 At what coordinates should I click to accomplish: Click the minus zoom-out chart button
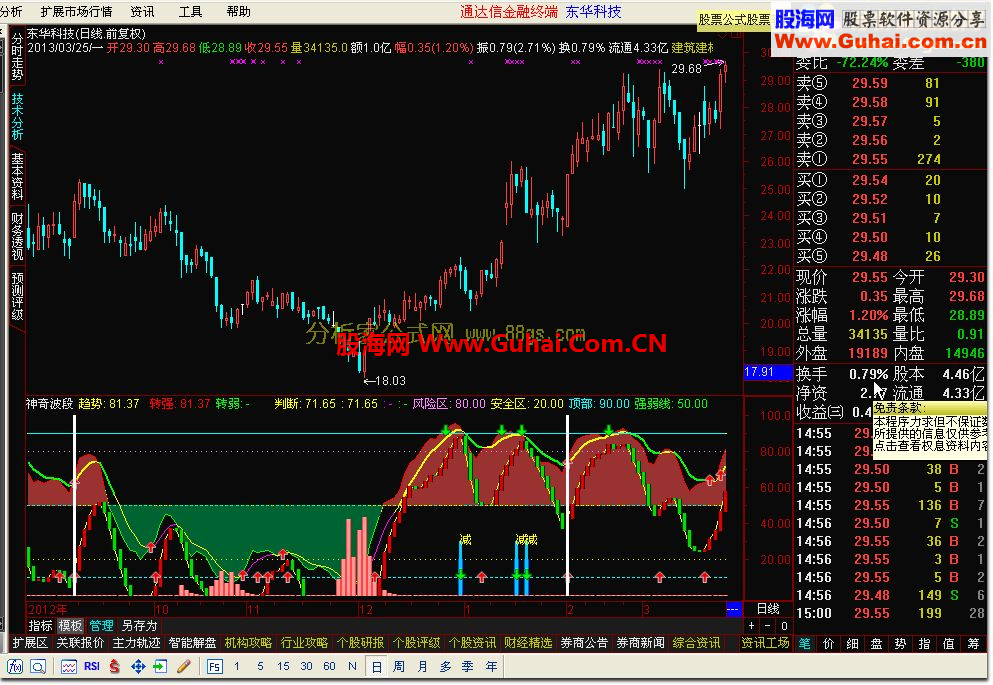click(x=768, y=625)
